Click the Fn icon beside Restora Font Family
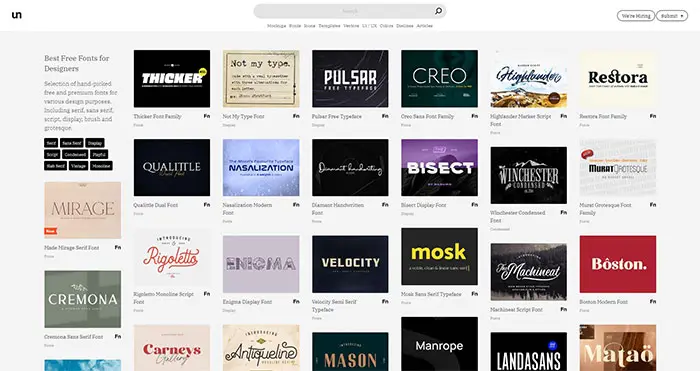Image resolution: width=700 pixels, height=371 pixels. coord(653,116)
